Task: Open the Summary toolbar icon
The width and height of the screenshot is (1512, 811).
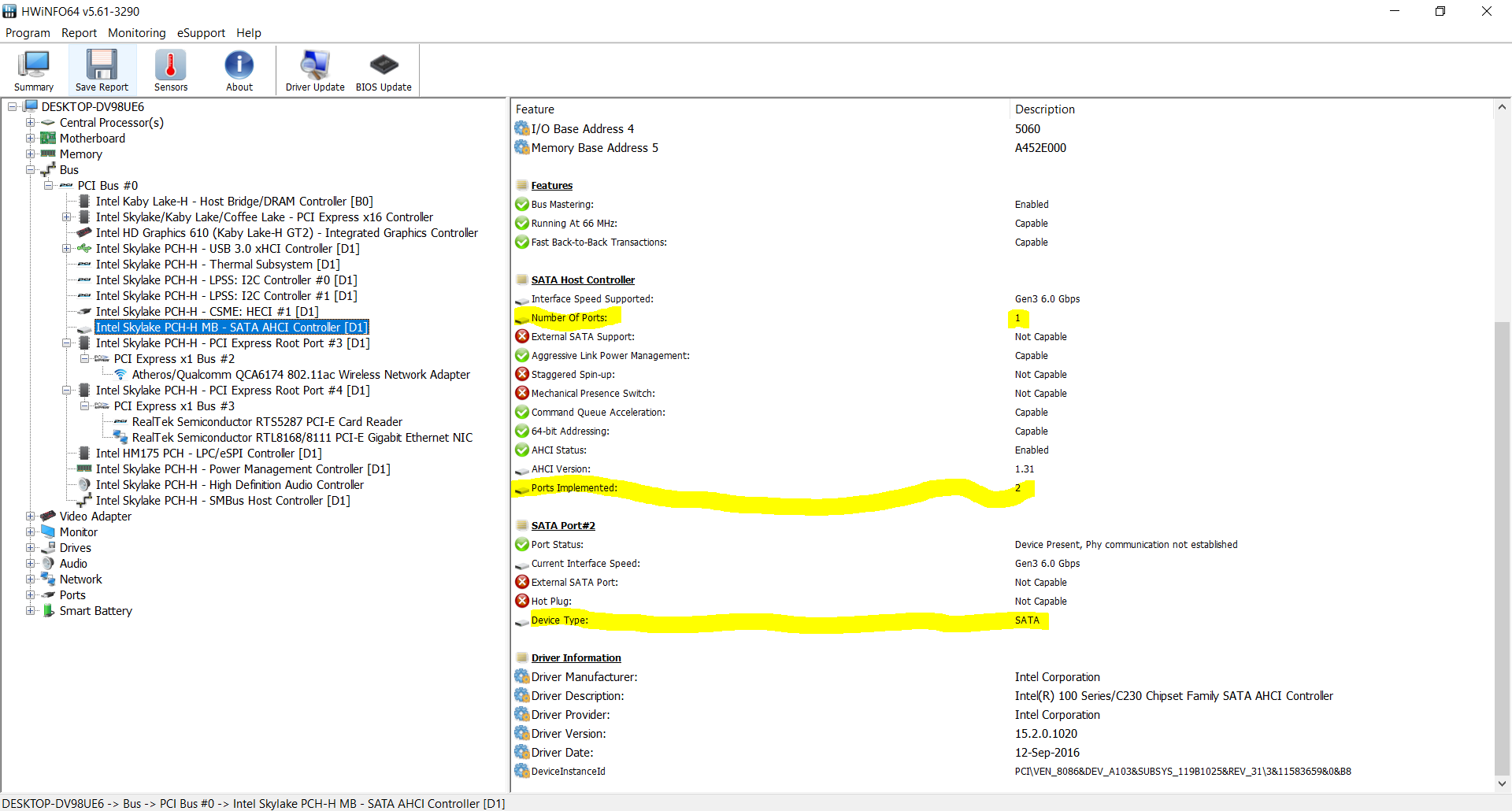Action: click(x=34, y=70)
